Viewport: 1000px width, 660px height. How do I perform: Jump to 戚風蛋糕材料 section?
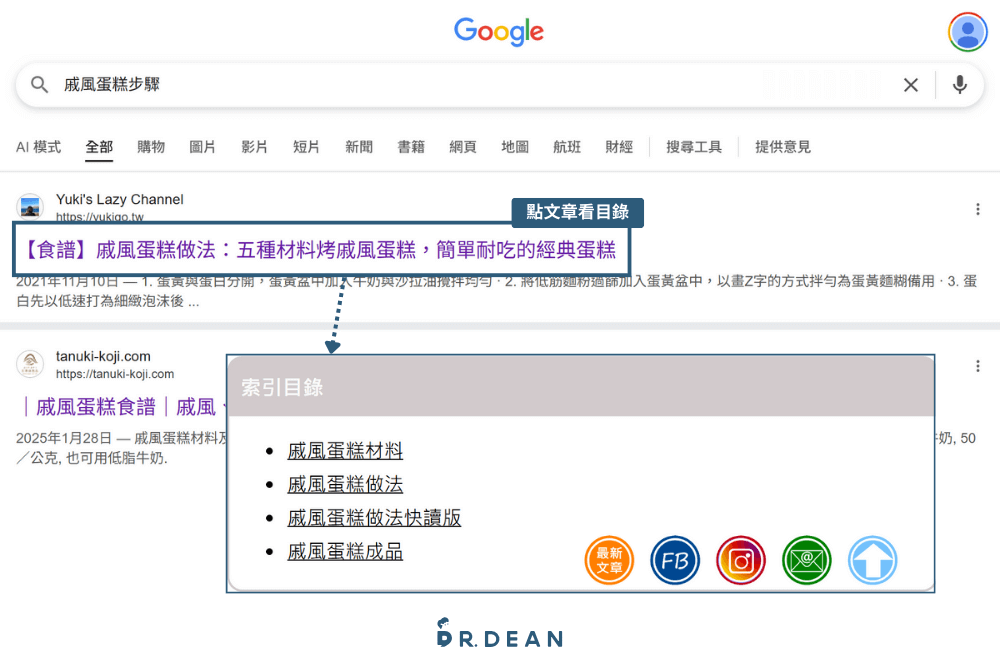coord(345,451)
